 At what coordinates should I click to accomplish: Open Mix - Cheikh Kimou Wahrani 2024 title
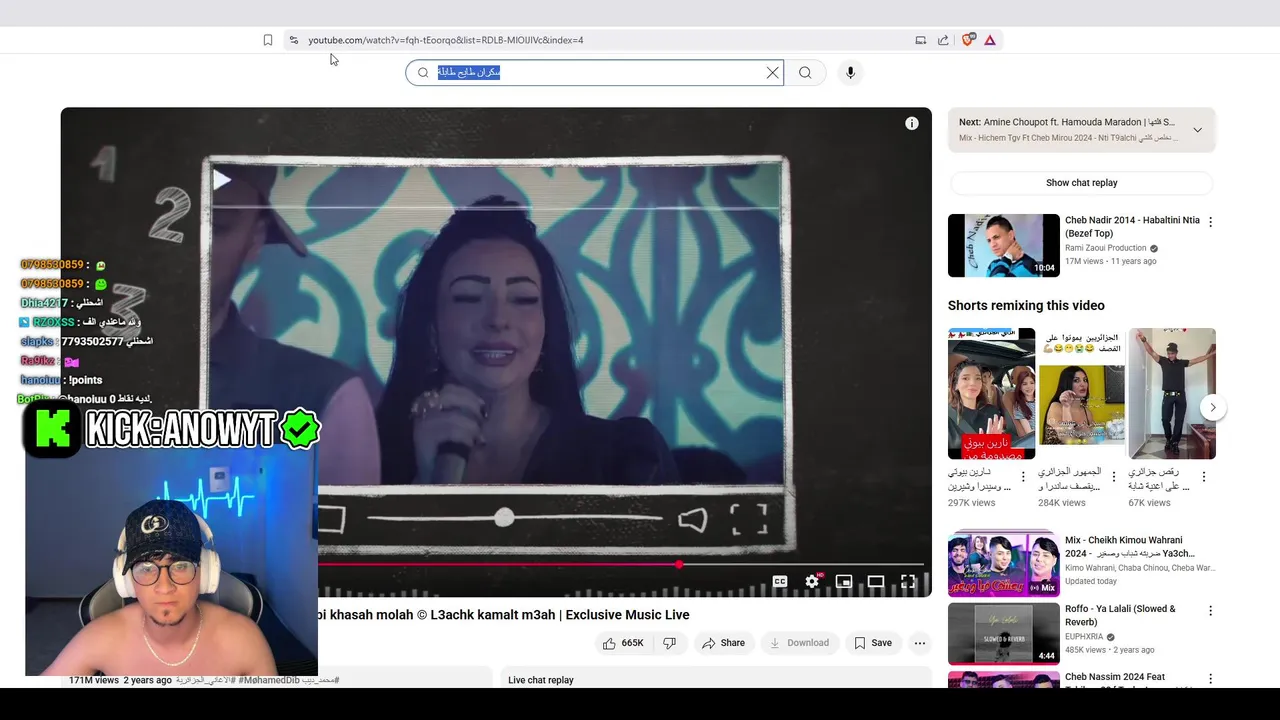(x=1130, y=546)
